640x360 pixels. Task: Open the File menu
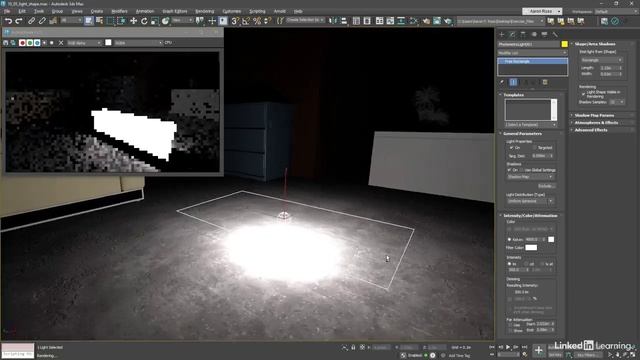point(7,11)
